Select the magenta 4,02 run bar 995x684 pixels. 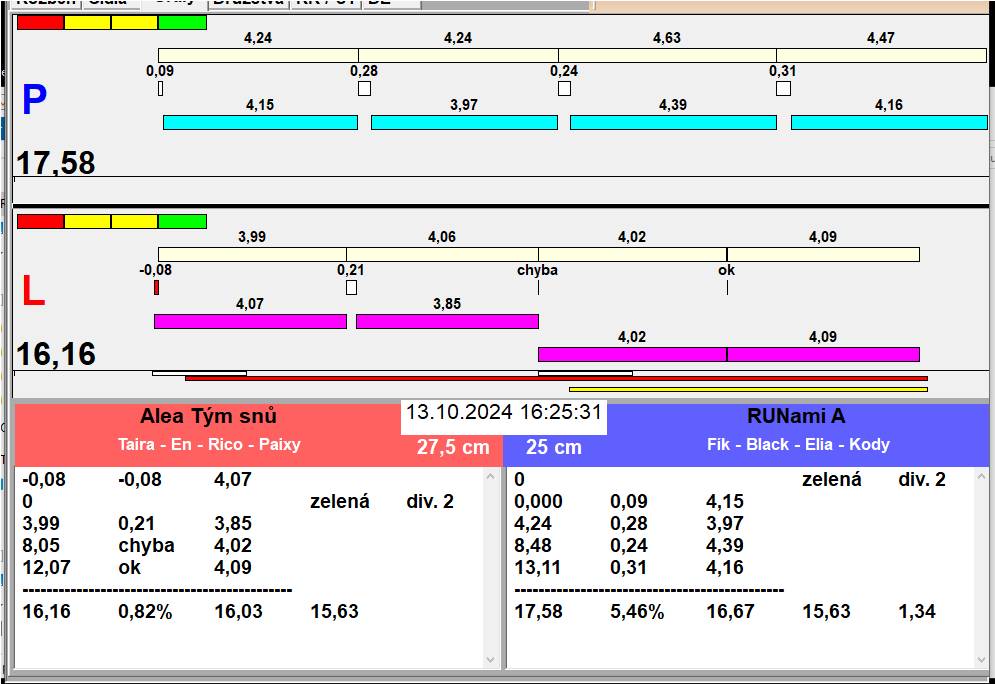pos(632,354)
